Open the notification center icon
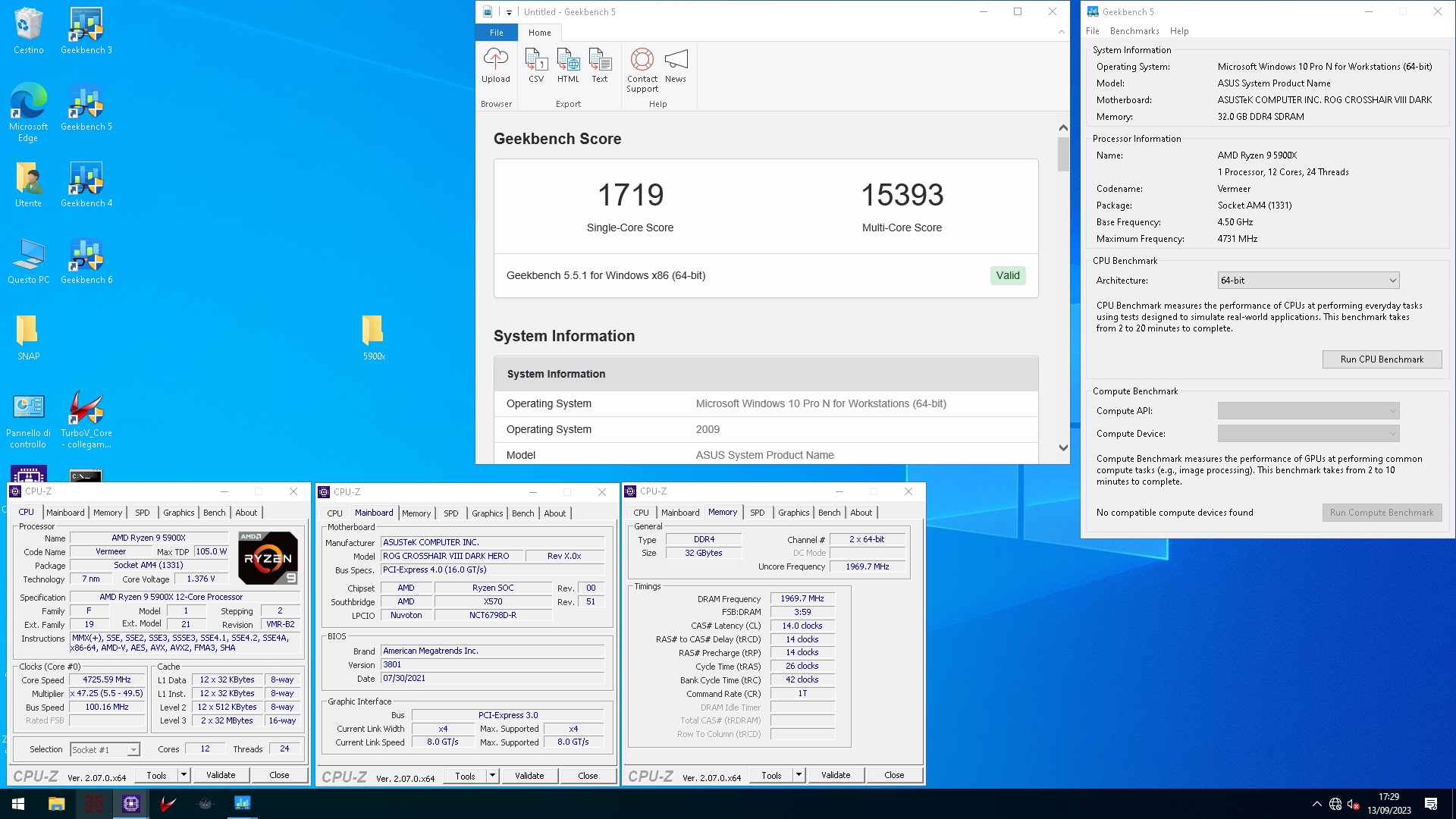1456x819 pixels. [x=1431, y=804]
